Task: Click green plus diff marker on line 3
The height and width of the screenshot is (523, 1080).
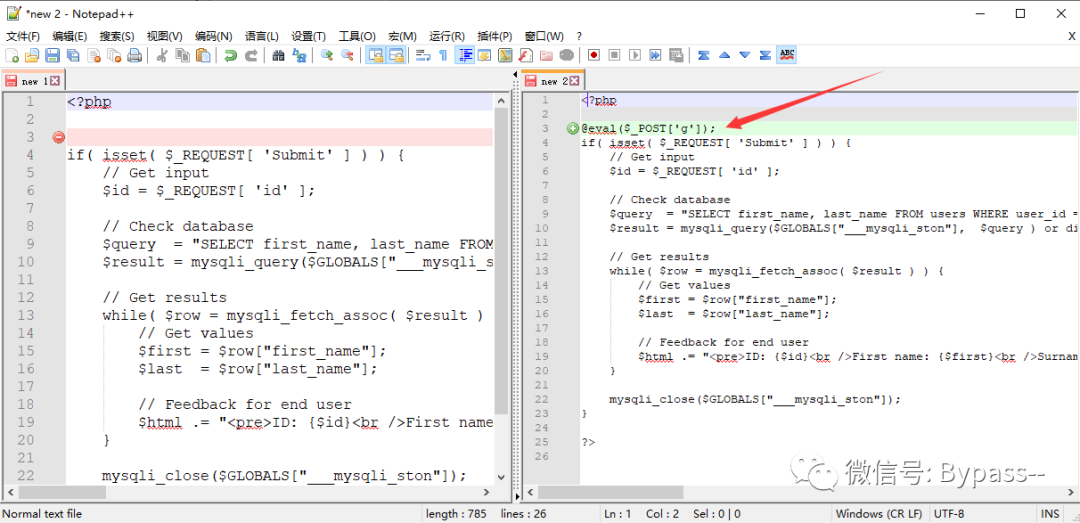Action: pos(572,128)
